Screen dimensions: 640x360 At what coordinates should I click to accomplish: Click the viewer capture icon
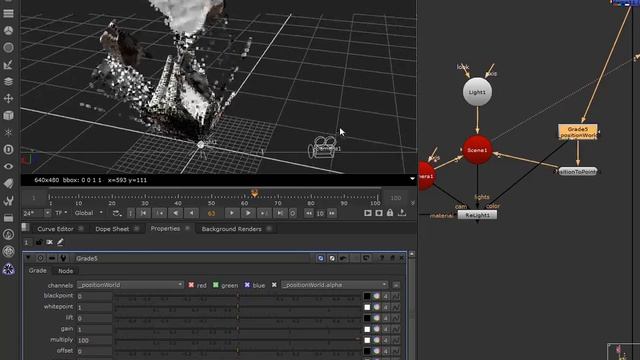pyautogui.click(x=379, y=213)
